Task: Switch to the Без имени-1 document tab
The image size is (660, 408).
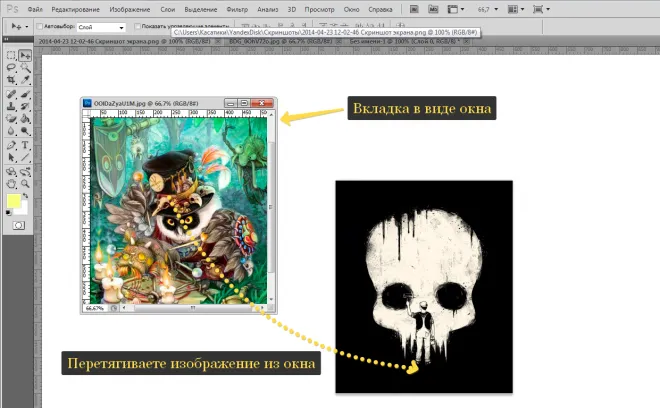Action: (x=404, y=41)
